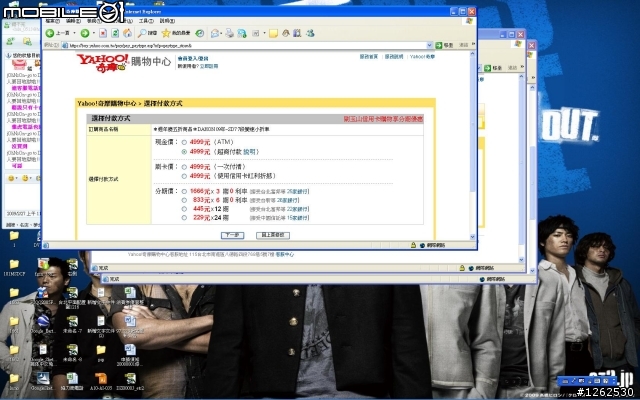Image resolution: width=640 pixels, height=400 pixels.
Task: Open the Edit menu in Internet Explorer
Action: (73, 21)
